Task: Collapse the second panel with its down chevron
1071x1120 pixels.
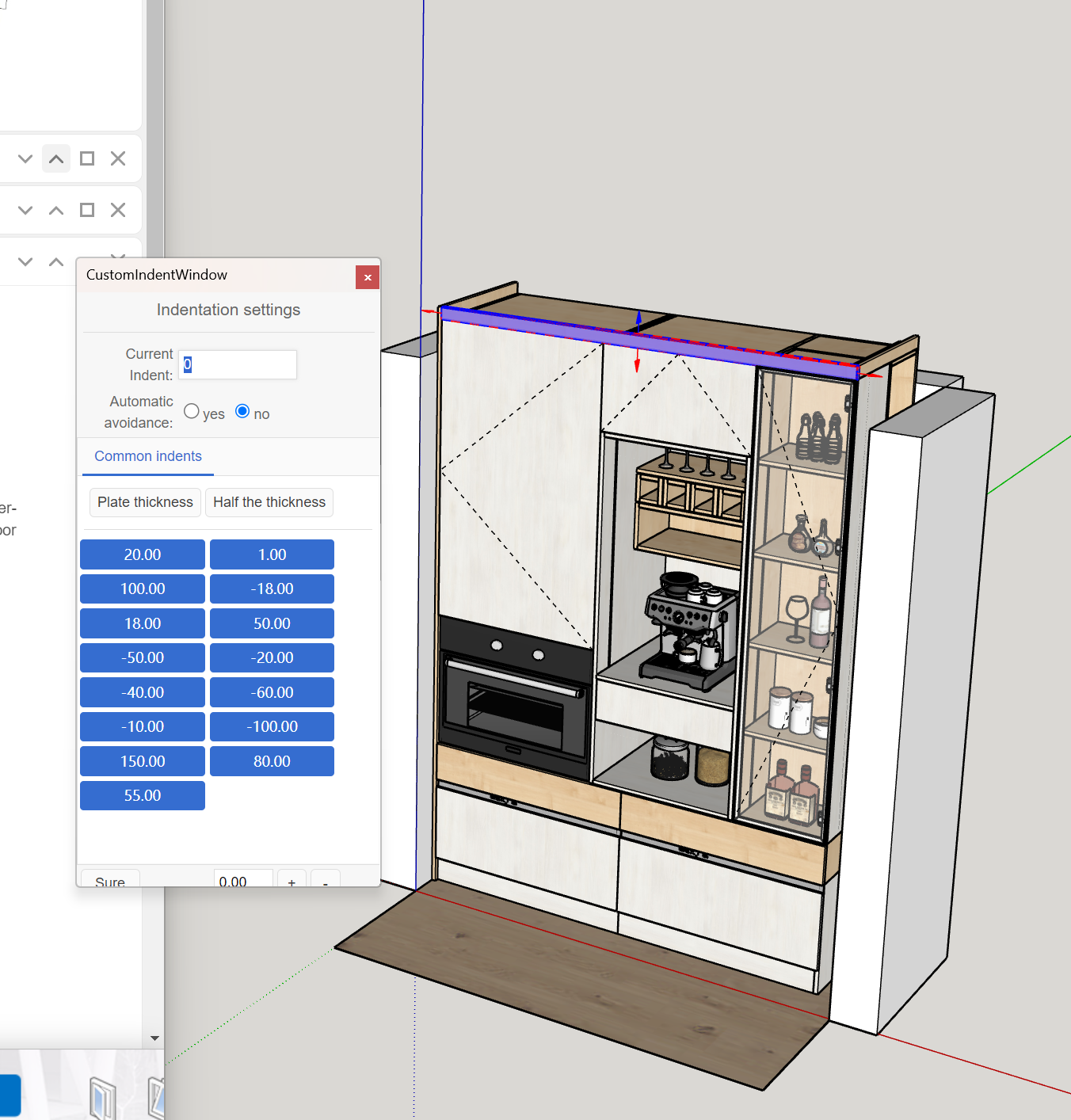Action: pyautogui.click(x=24, y=210)
